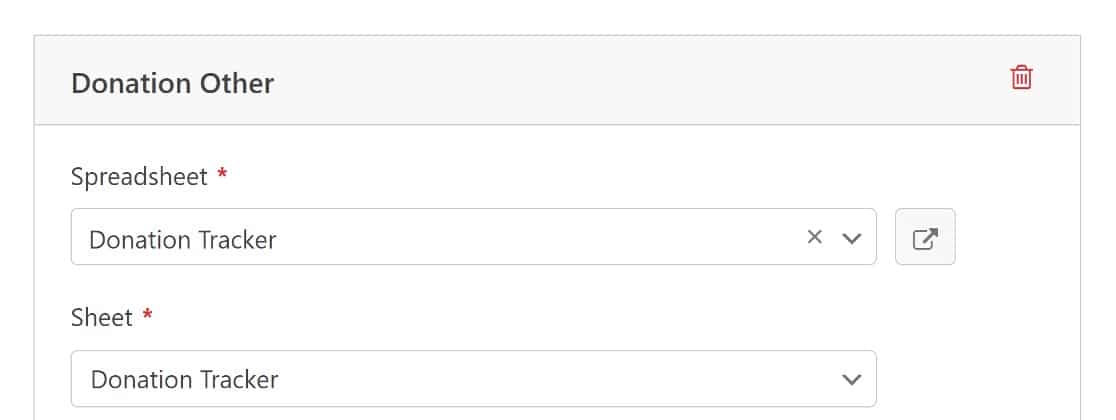
Task: Show the spreadsheet list using the down arrow
Action: coord(852,238)
